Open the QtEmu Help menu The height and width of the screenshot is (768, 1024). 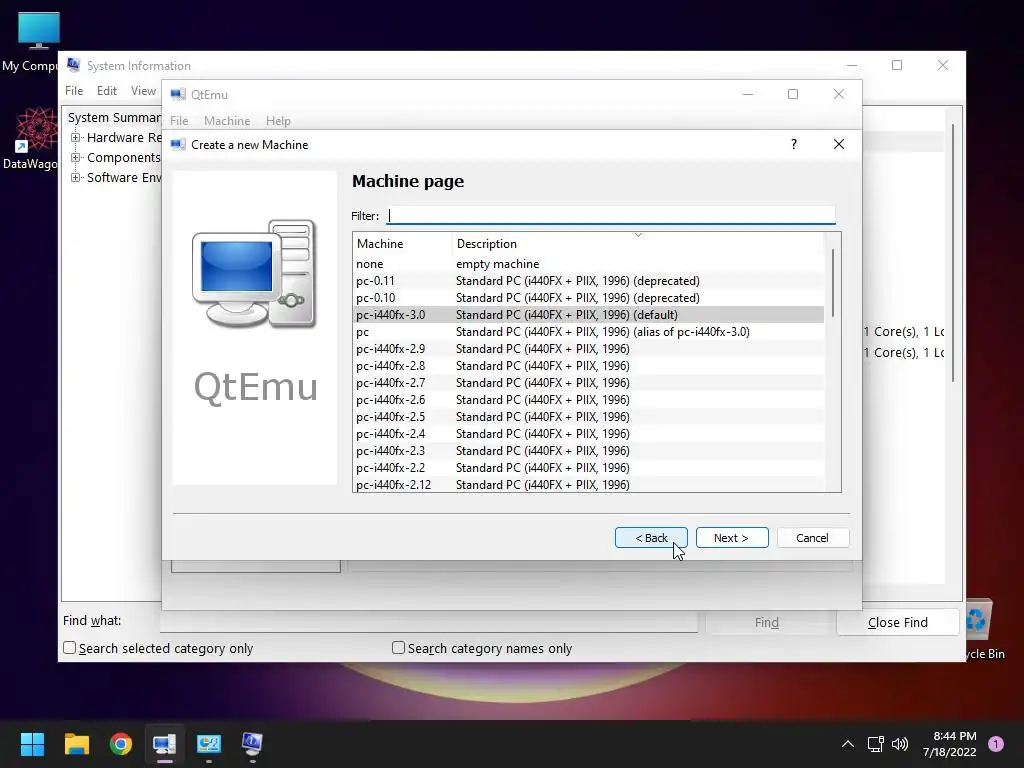[x=278, y=121]
